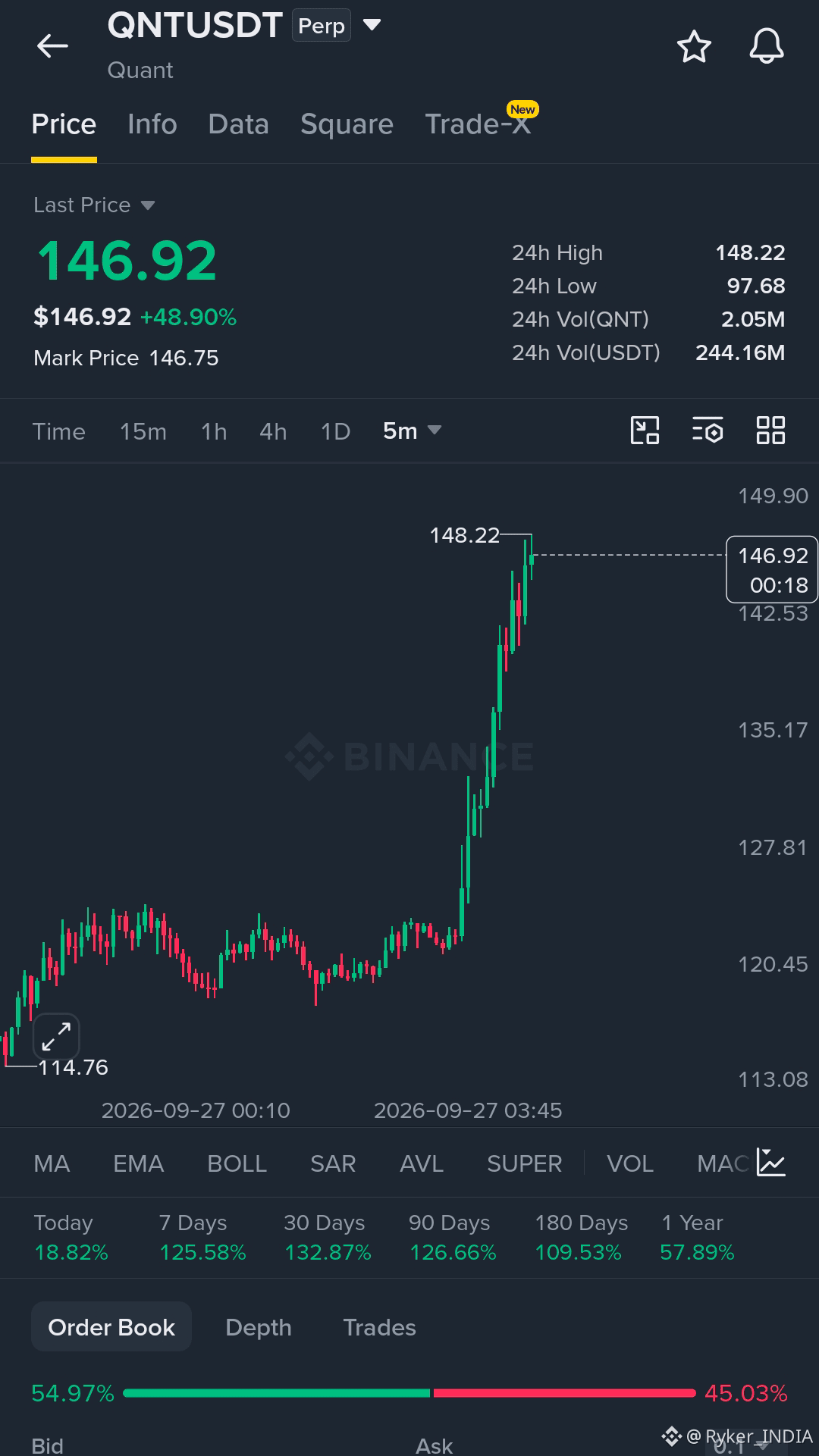Open indicator chart icon beside MAC
The height and width of the screenshot is (1456, 819).
771,1163
